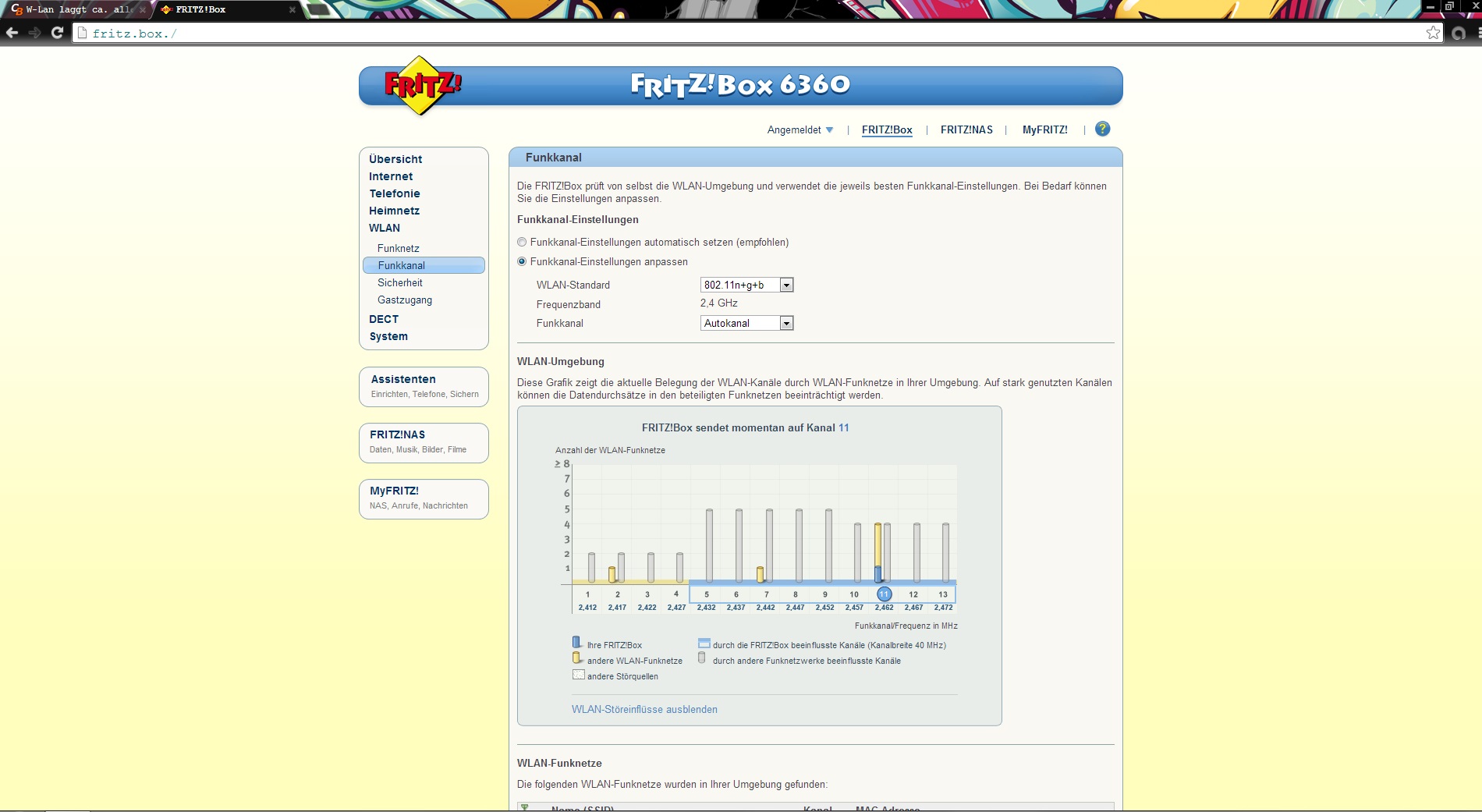Close the W-Lan laggt tab
The image size is (1482, 812).
pyautogui.click(x=142, y=9)
